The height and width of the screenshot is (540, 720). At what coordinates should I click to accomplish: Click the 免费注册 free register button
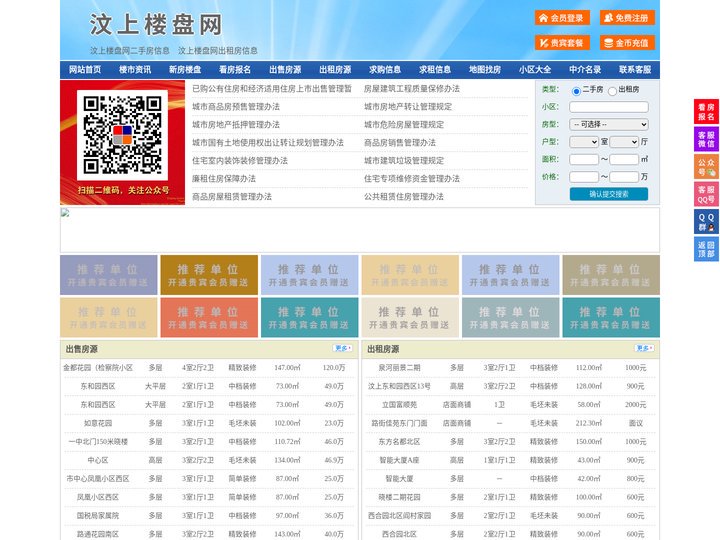point(627,18)
